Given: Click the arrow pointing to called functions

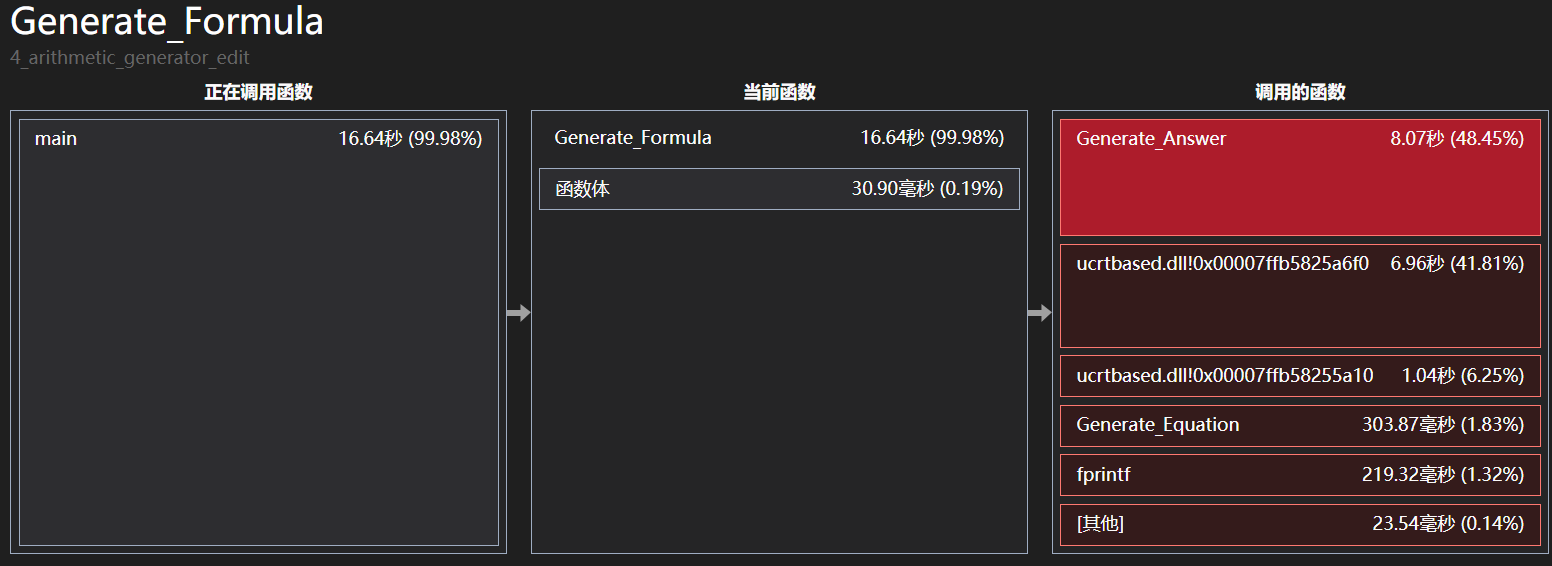Looking at the screenshot, I should [x=1039, y=314].
